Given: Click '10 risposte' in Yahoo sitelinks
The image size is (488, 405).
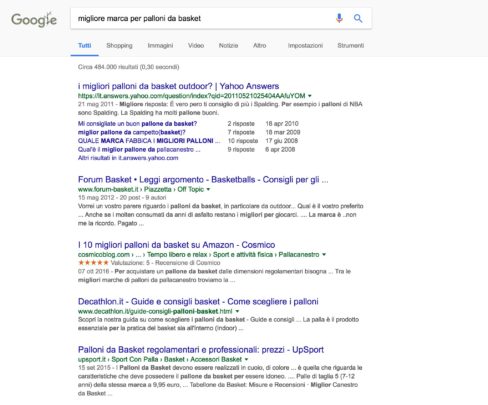Looking at the screenshot, I should (243, 141).
